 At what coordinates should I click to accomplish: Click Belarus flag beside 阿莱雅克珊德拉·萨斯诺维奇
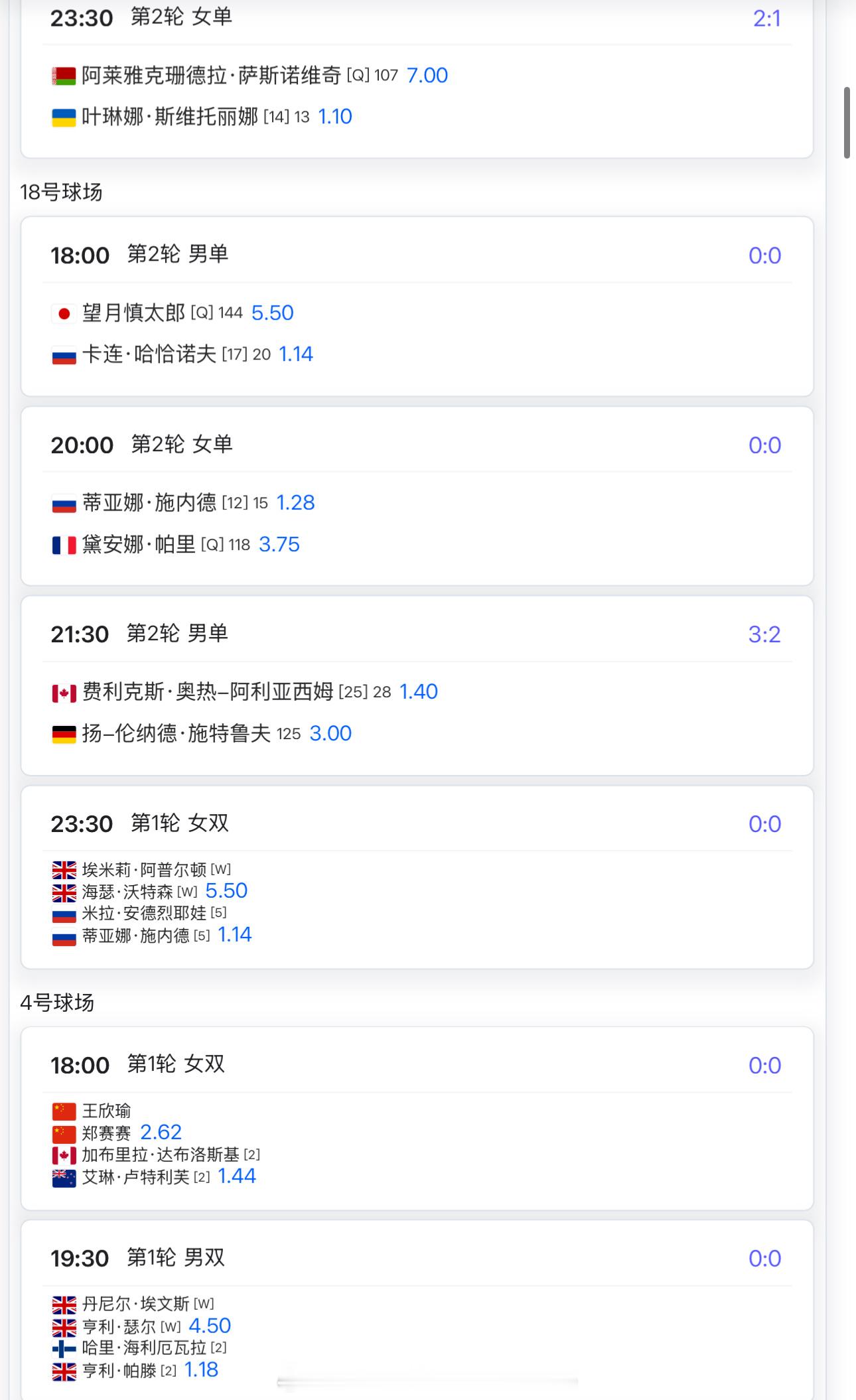pos(64,76)
